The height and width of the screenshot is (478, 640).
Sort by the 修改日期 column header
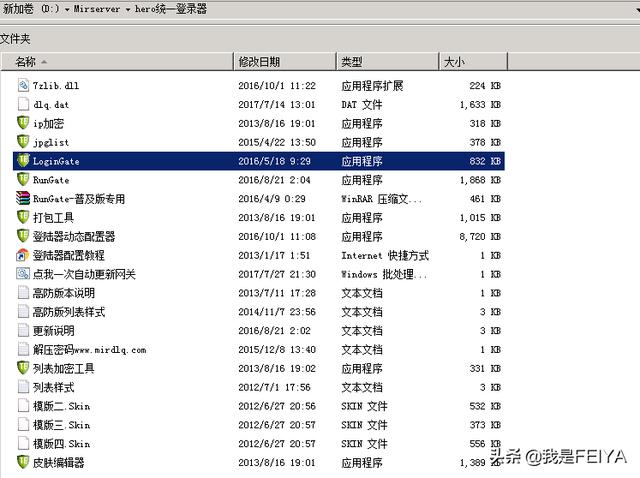click(x=285, y=62)
